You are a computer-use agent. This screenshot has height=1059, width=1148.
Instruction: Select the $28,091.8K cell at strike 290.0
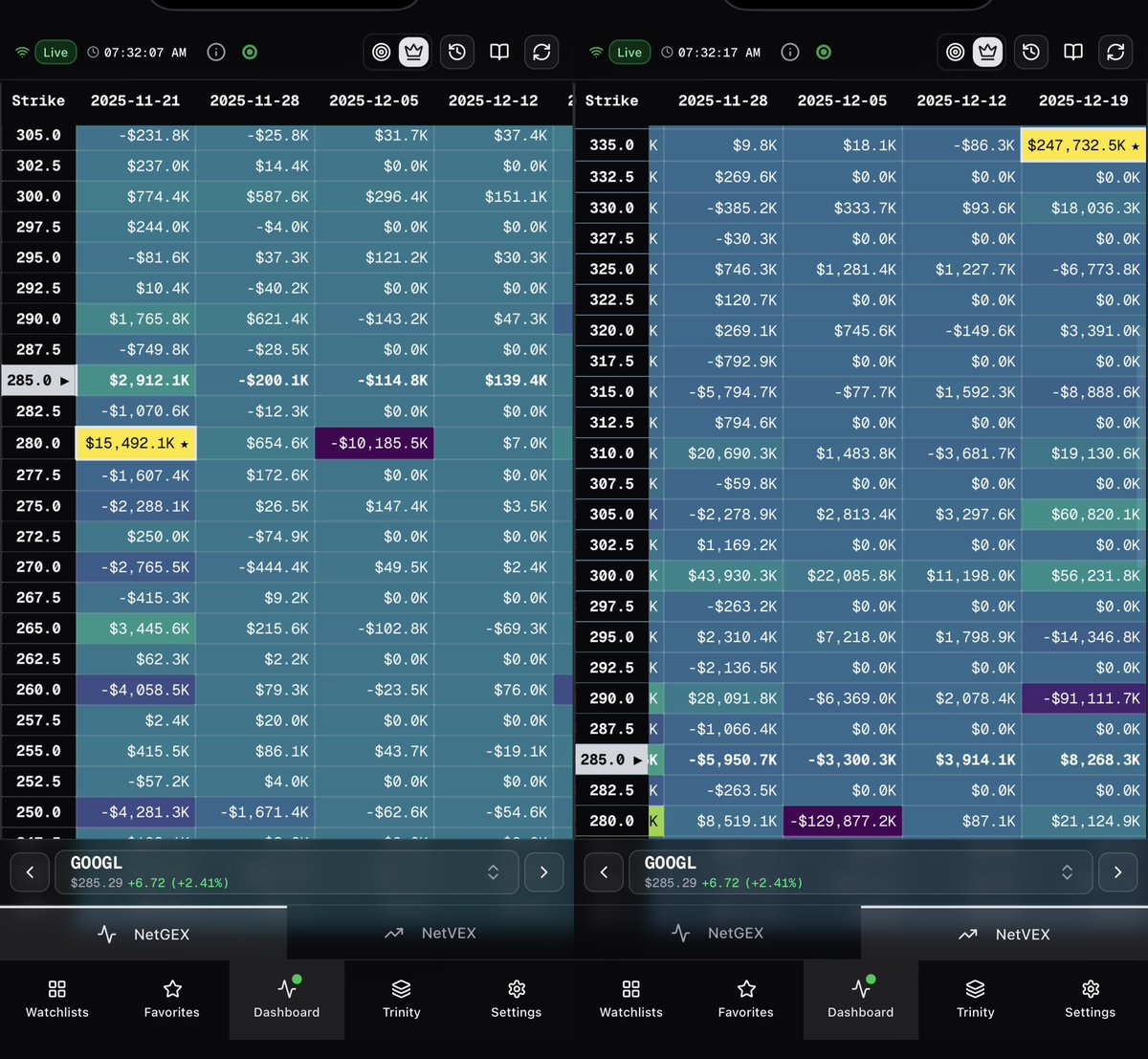(723, 698)
